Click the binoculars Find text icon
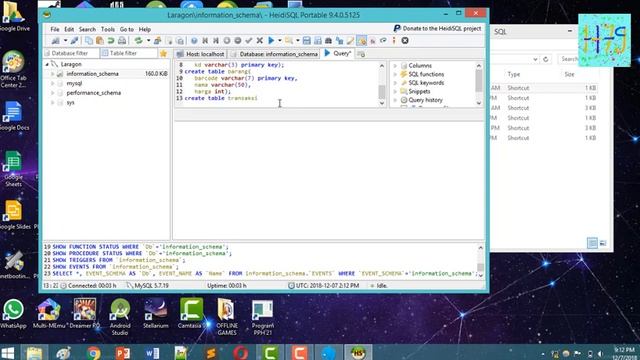The image size is (640, 360). click(x=329, y=40)
